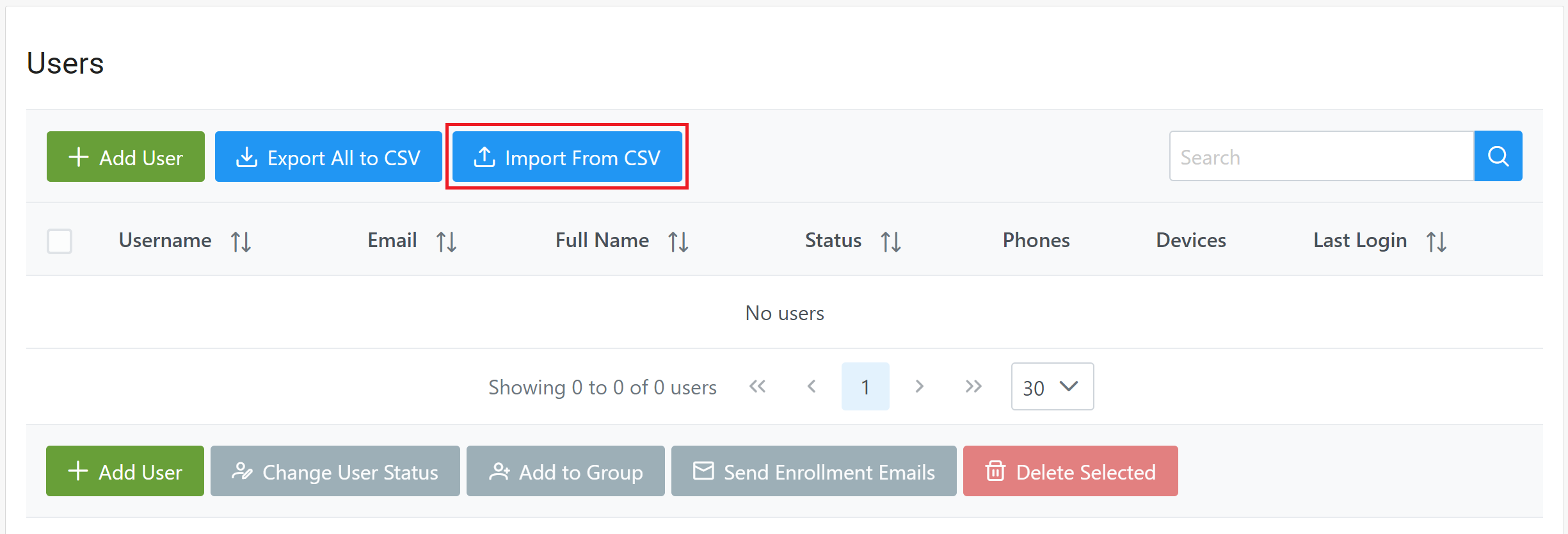This screenshot has width=1568, height=534.
Task: Click the search magnifier icon button
Action: coord(1498,156)
